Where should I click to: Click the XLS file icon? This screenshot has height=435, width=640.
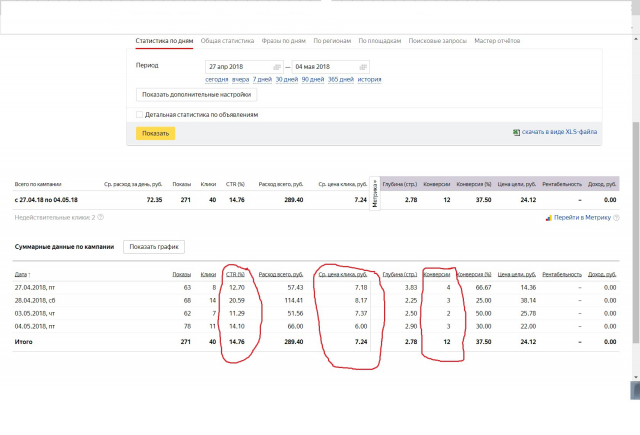[x=516, y=132]
